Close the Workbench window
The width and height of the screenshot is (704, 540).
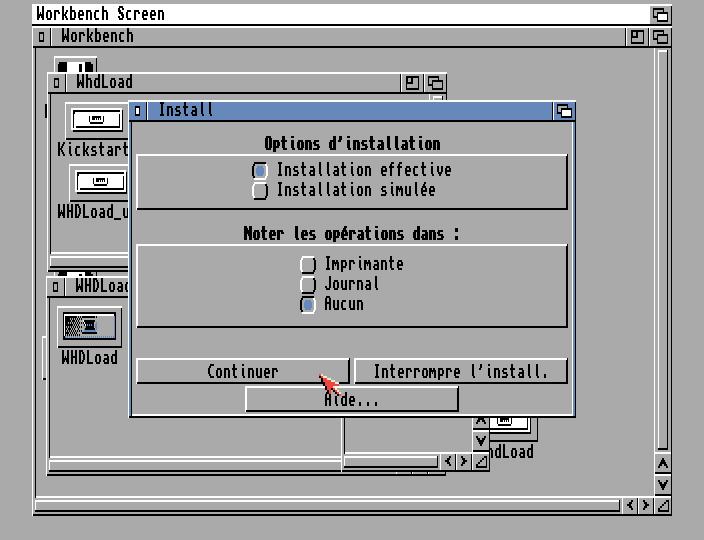click(x=41, y=37)
